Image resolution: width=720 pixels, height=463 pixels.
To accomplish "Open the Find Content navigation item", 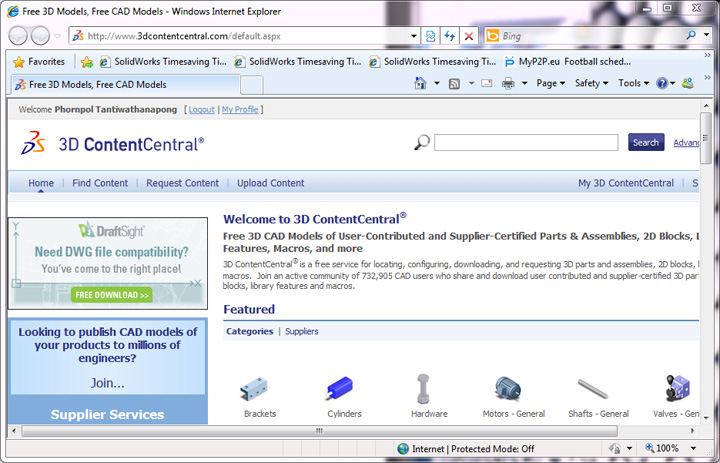I will [x=100, y=183].
